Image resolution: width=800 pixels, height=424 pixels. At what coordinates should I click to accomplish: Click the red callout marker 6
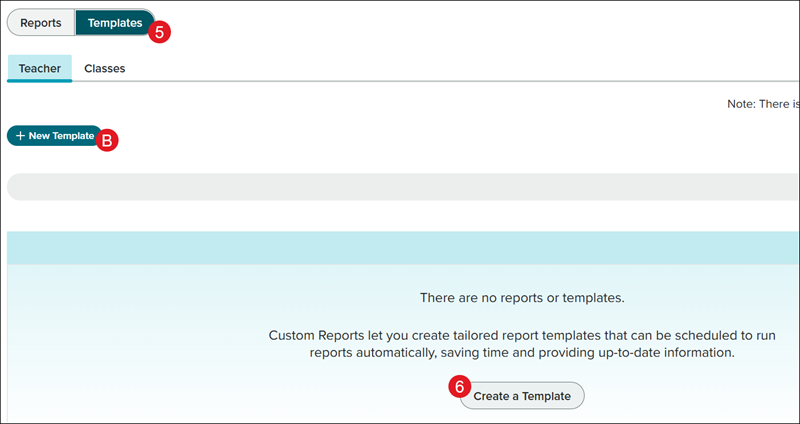[460, 387]
